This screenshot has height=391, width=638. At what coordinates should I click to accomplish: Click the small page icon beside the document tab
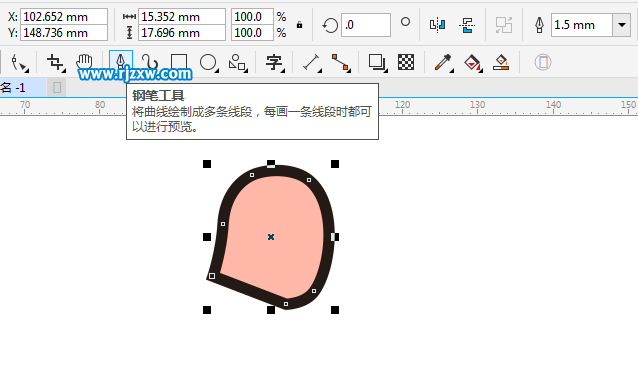pyautogui.click(x=57, y=87)
